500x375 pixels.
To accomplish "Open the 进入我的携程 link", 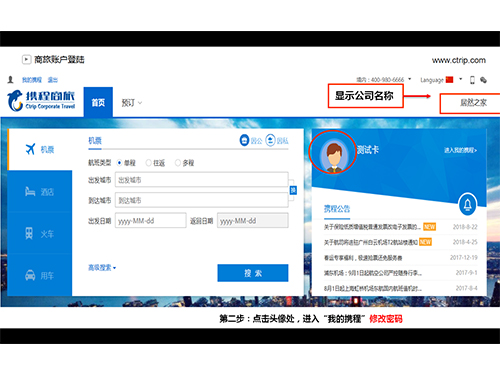I will click(x=460, y=150).
